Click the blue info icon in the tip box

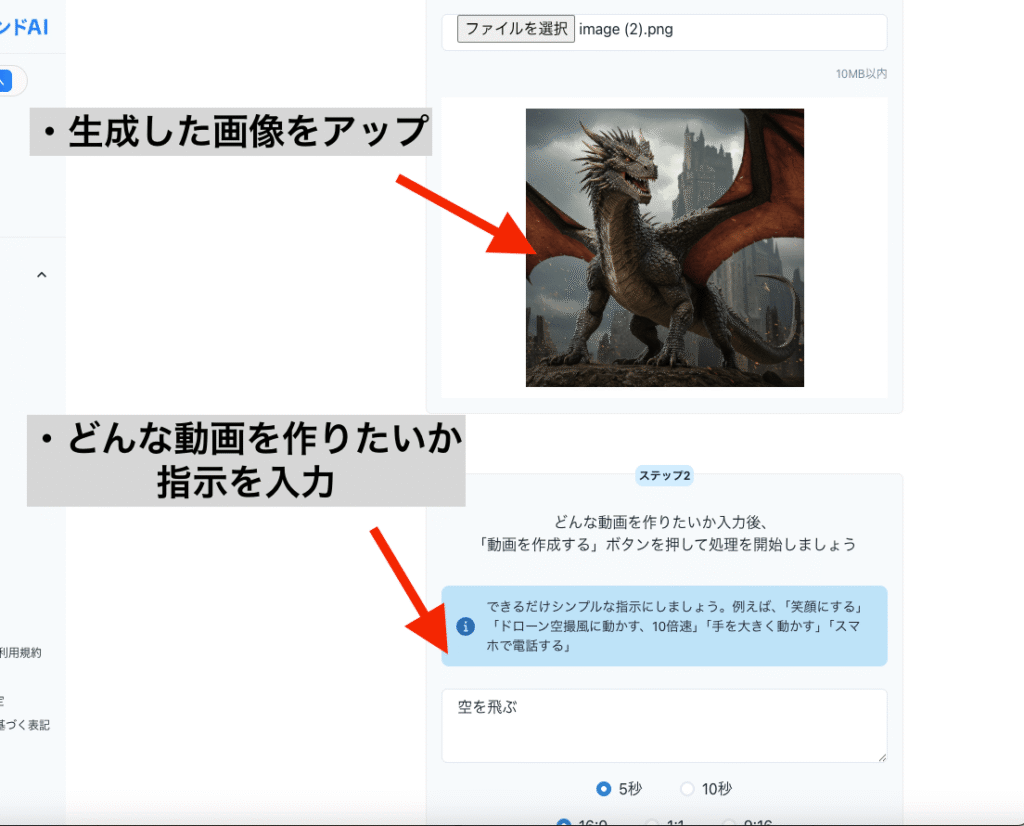[465, 626]
